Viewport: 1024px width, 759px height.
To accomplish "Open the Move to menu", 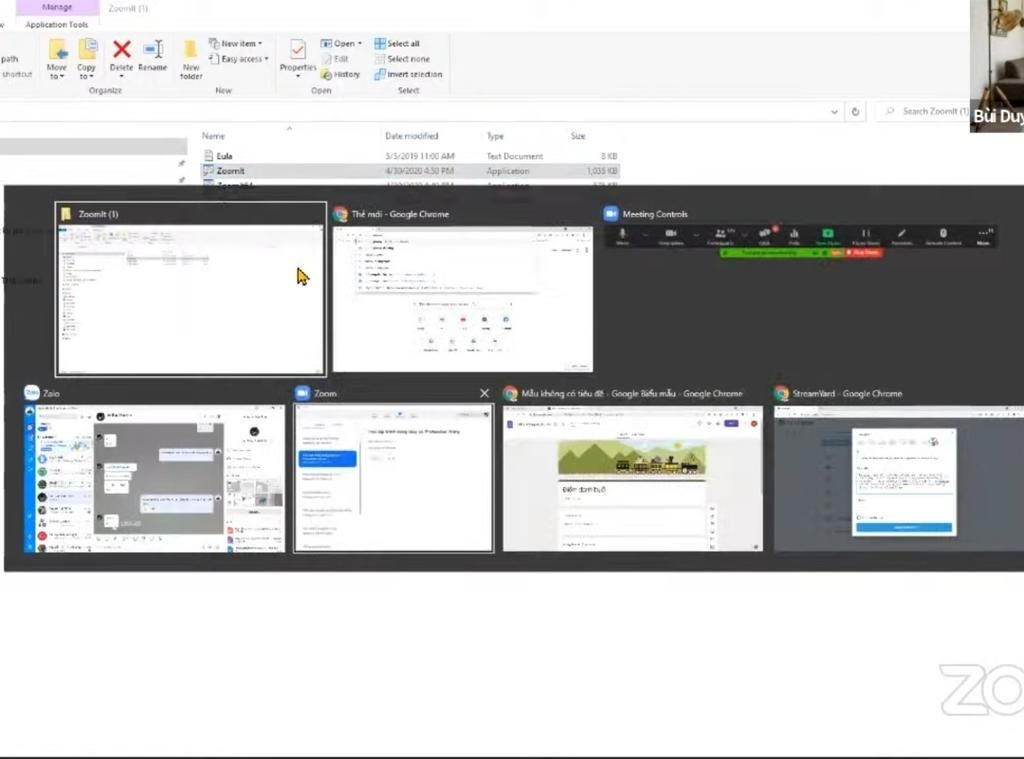I will pyautogui.click(x=57, y=59).
